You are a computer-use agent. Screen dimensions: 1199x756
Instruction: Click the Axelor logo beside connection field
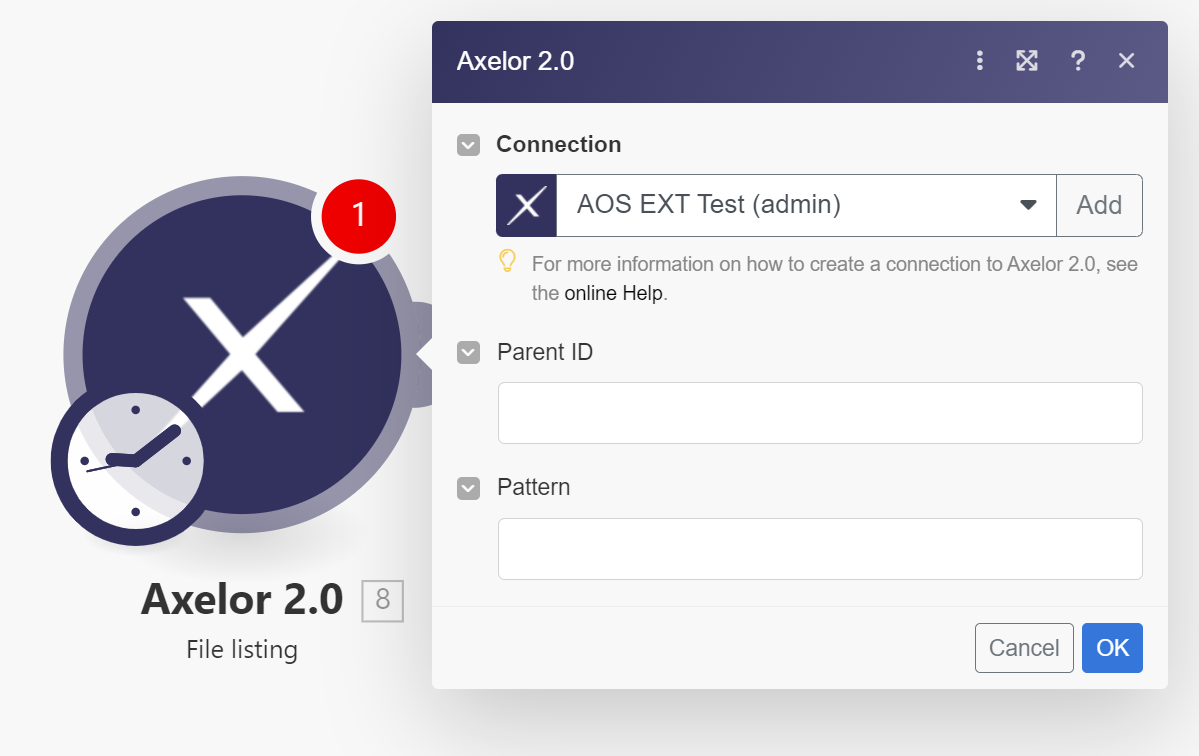526,206
